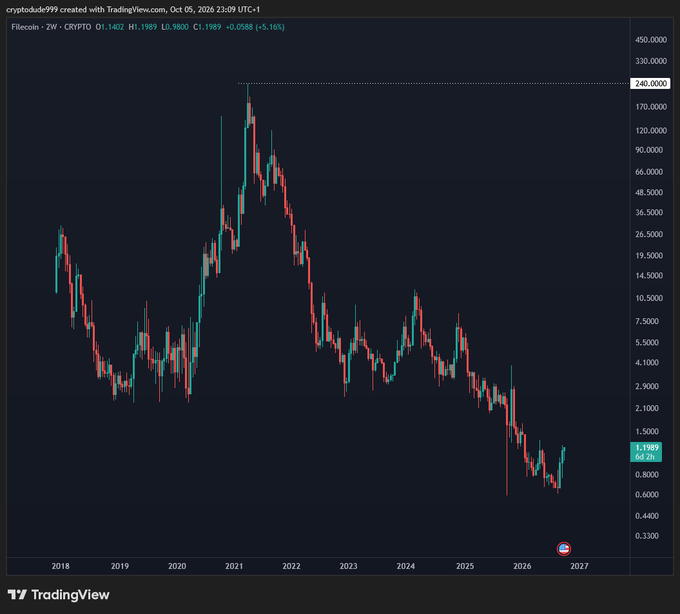Click the 2021 label on time axis
Viewport: 680px width, 614px height.
click(234, 566)
